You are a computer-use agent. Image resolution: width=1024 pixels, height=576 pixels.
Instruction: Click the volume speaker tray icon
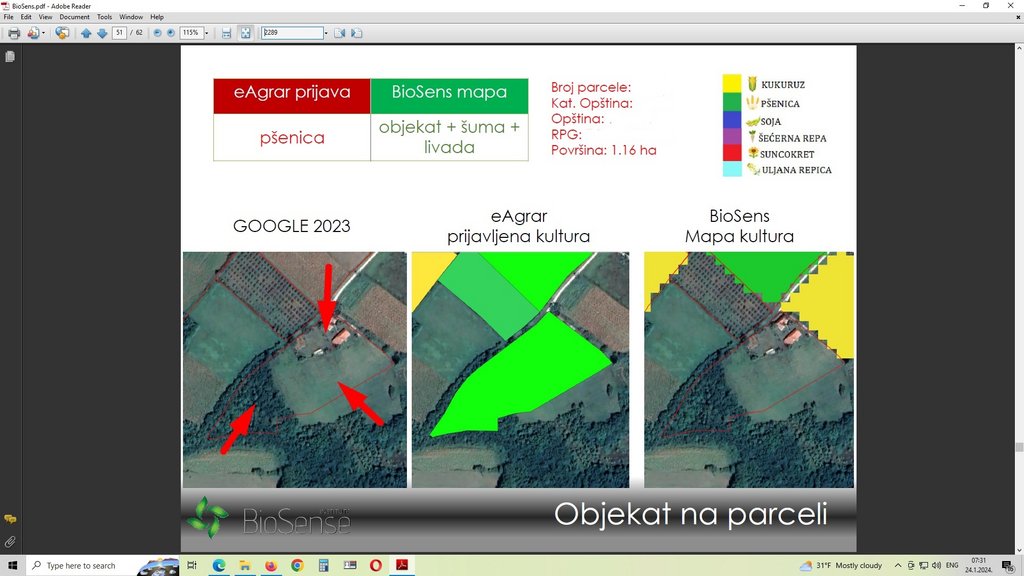[936, 566]
